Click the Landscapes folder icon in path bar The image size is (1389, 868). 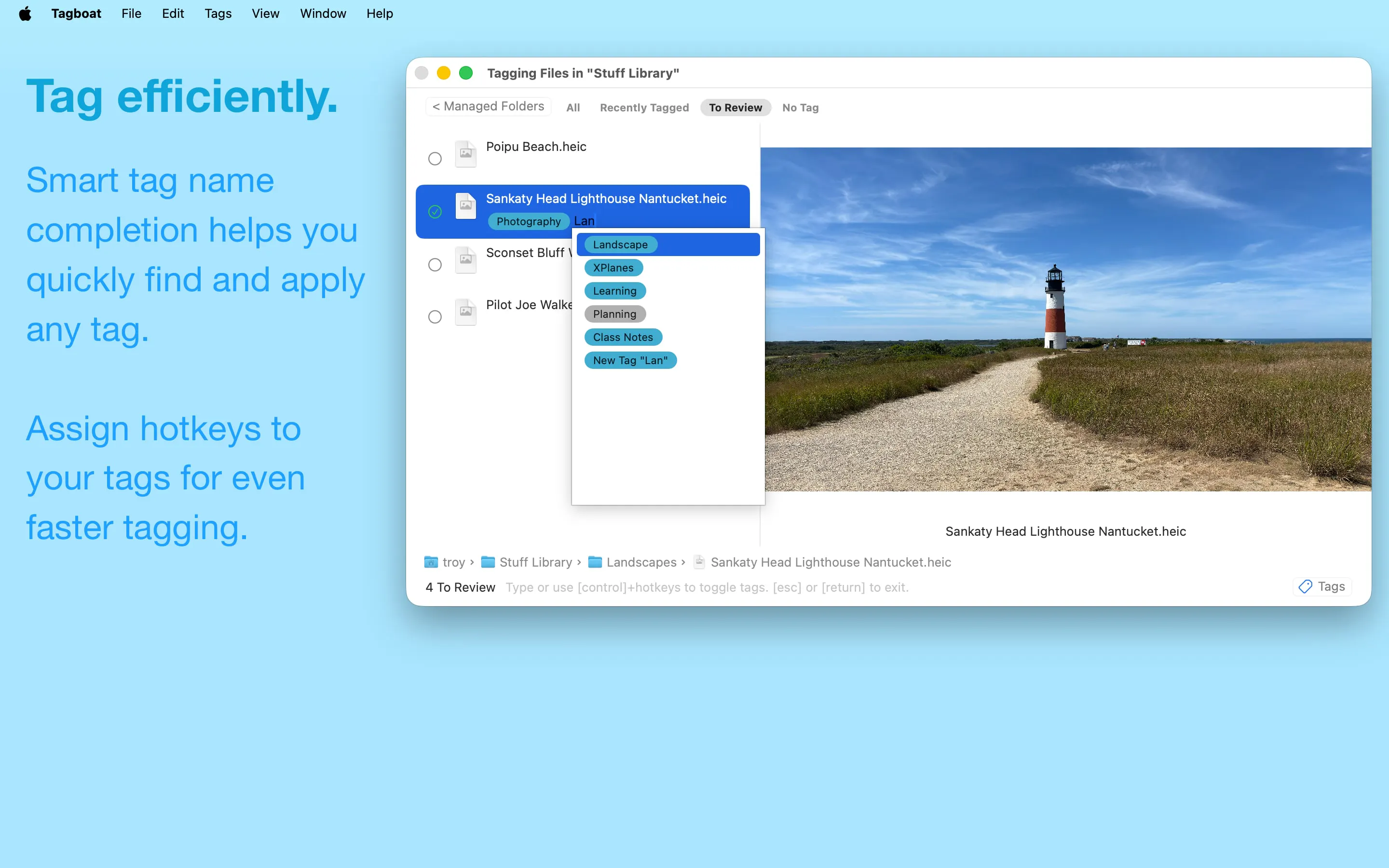pyautogui.click(x=595, y=562)
